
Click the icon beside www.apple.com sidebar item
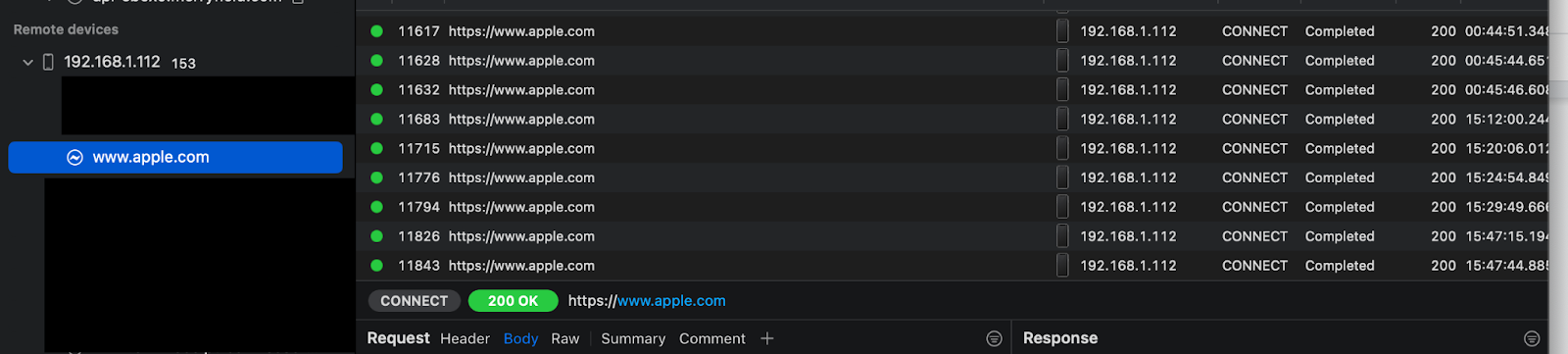(74, 157)
